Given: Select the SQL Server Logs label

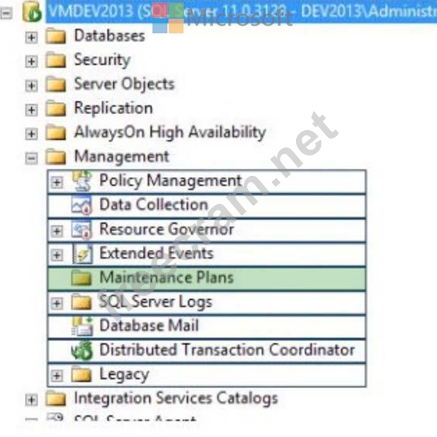Looking at the screenshot, I should point(156,302).
